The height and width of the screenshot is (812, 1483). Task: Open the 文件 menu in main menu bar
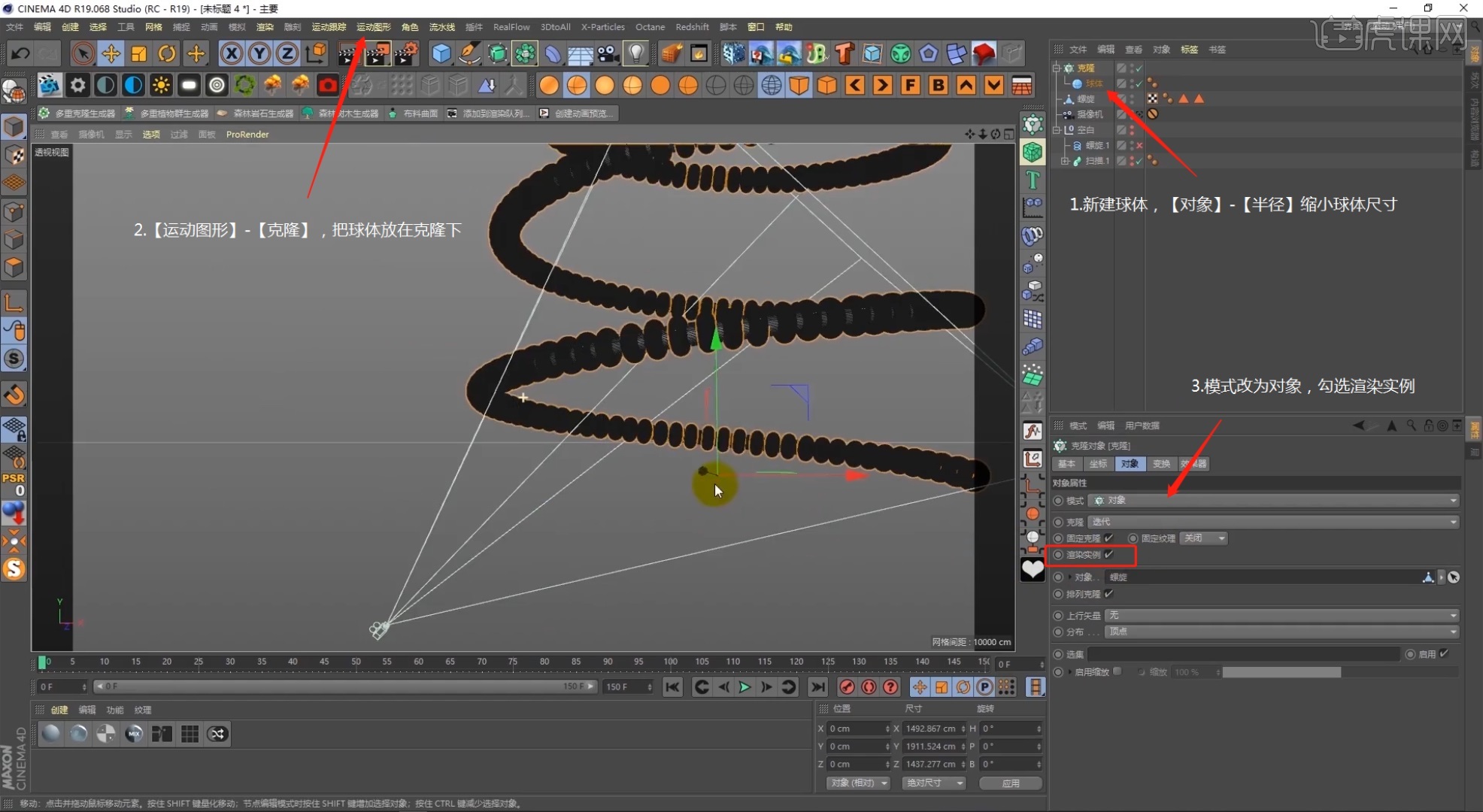click(14, 27)
